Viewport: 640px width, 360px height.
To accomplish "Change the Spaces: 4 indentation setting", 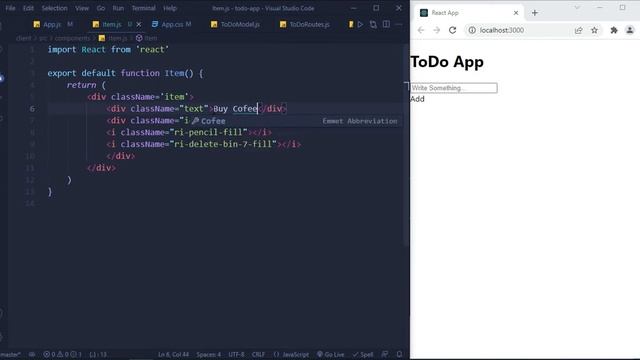I will (208, 354).
